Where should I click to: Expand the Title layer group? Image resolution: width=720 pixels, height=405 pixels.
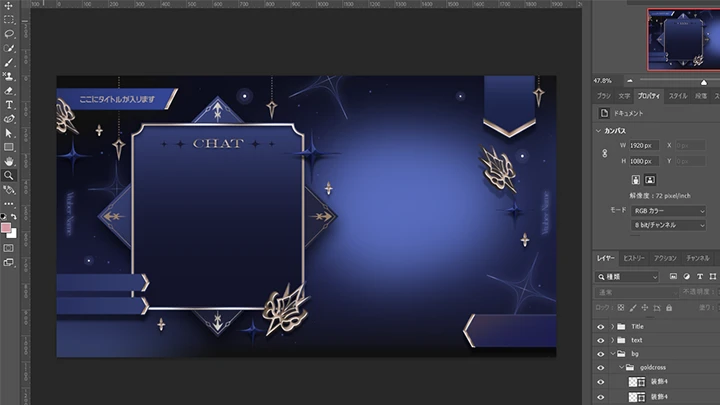[x=611, y=326]
